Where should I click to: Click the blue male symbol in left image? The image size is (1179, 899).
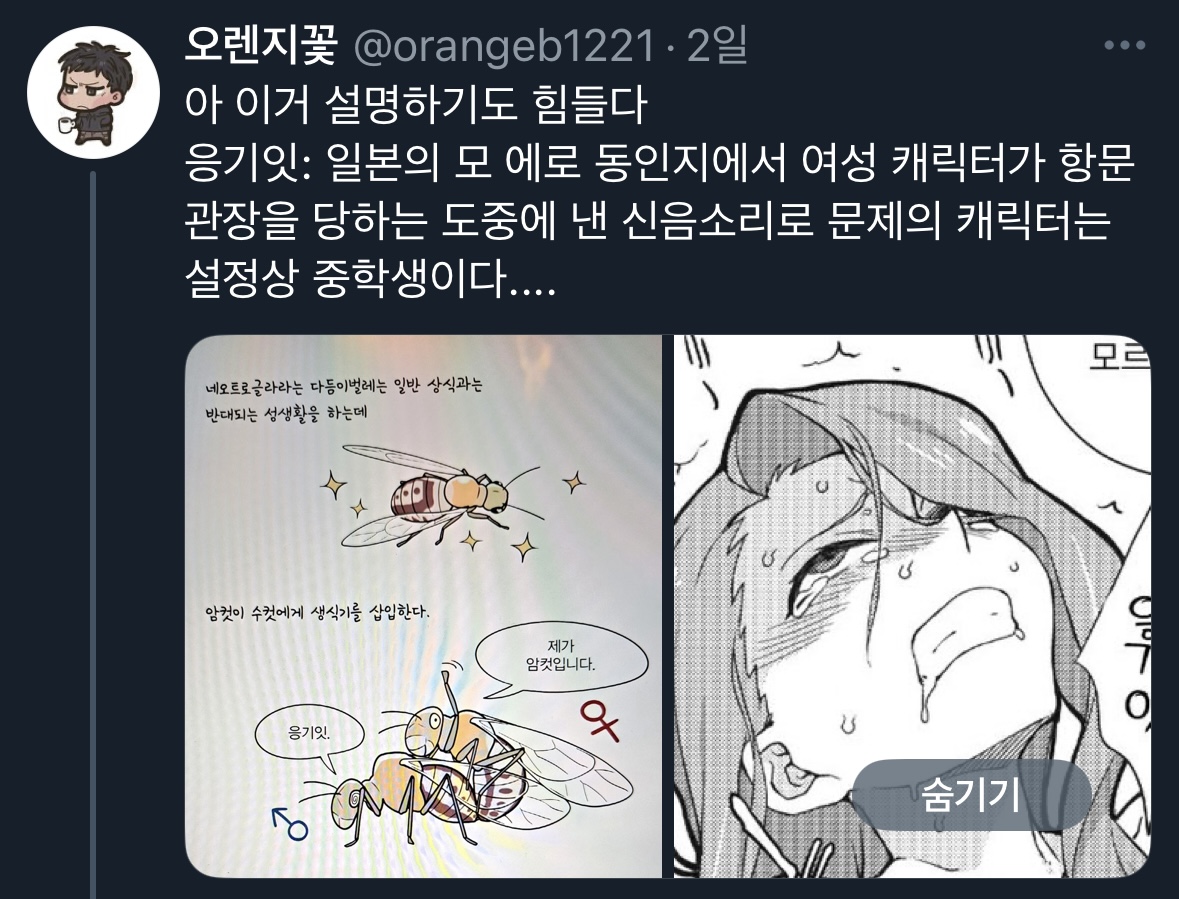point(289,823)
